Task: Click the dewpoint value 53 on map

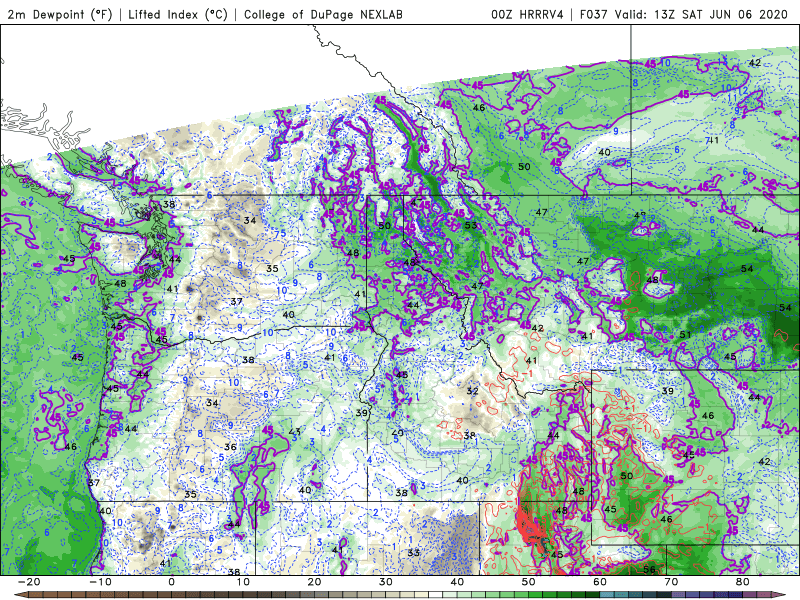Action: [471, 225]
